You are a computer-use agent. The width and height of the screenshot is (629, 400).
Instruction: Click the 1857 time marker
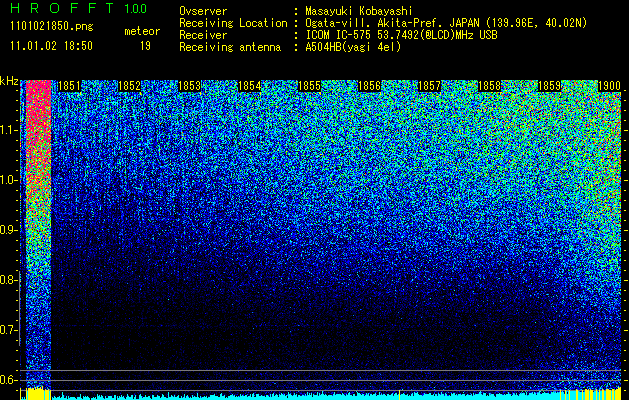point(429,86)
